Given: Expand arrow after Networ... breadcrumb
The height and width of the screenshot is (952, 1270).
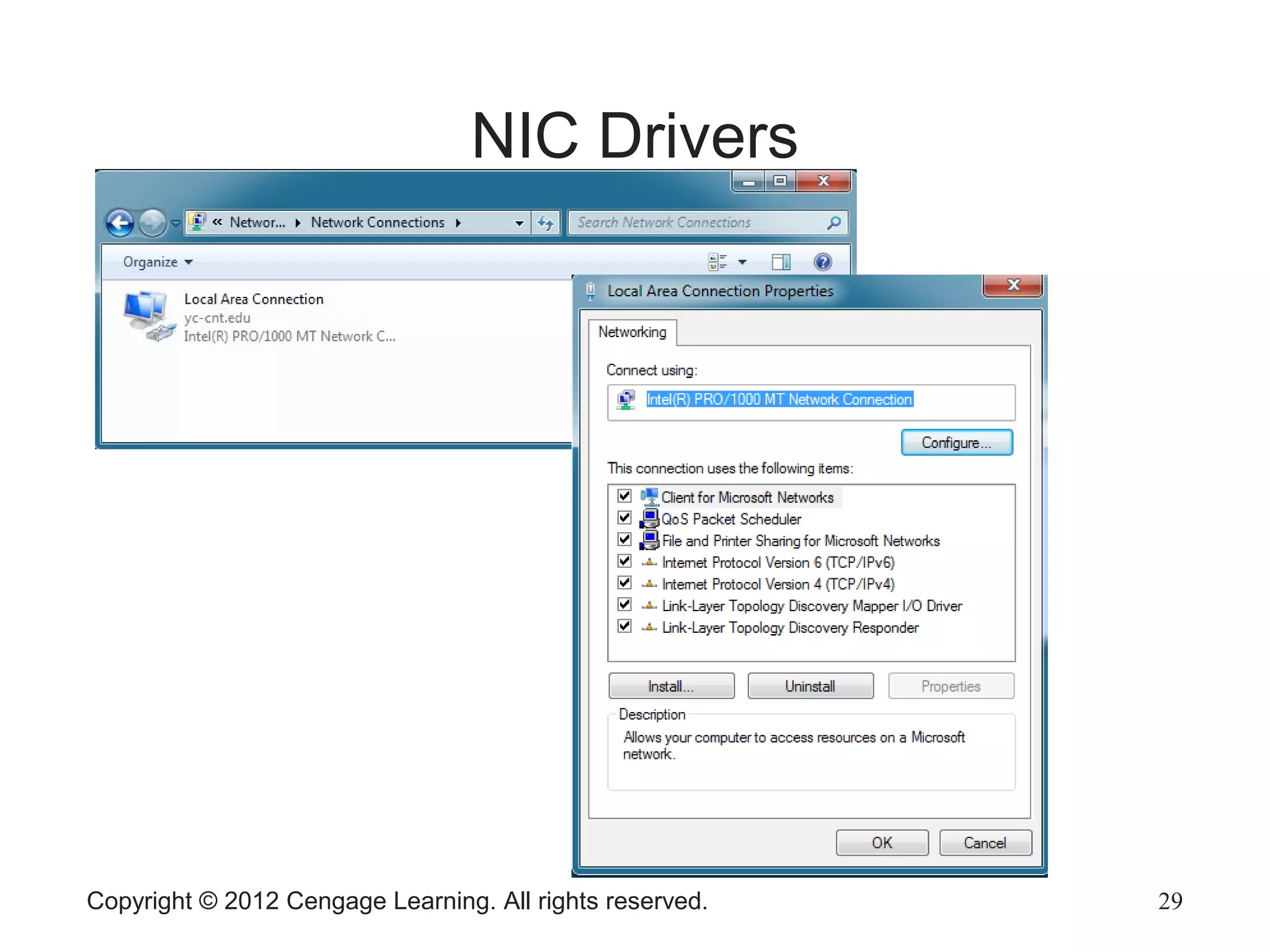Looking at the screenshot, I should [x=298, y=223].
